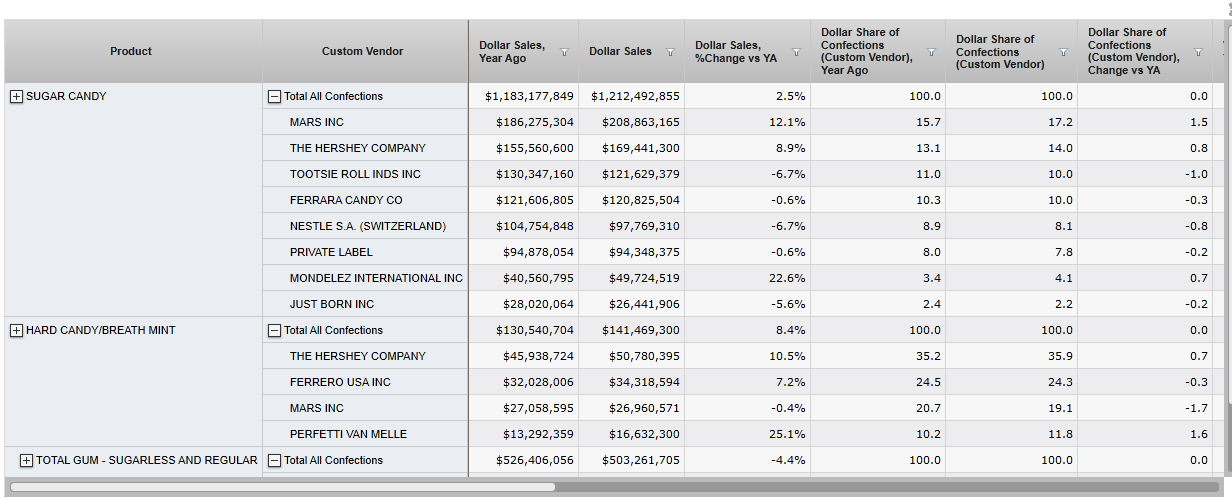Expand the SUGAR CANDY product row
This screenshot has width=1232, height=498.
15,97
